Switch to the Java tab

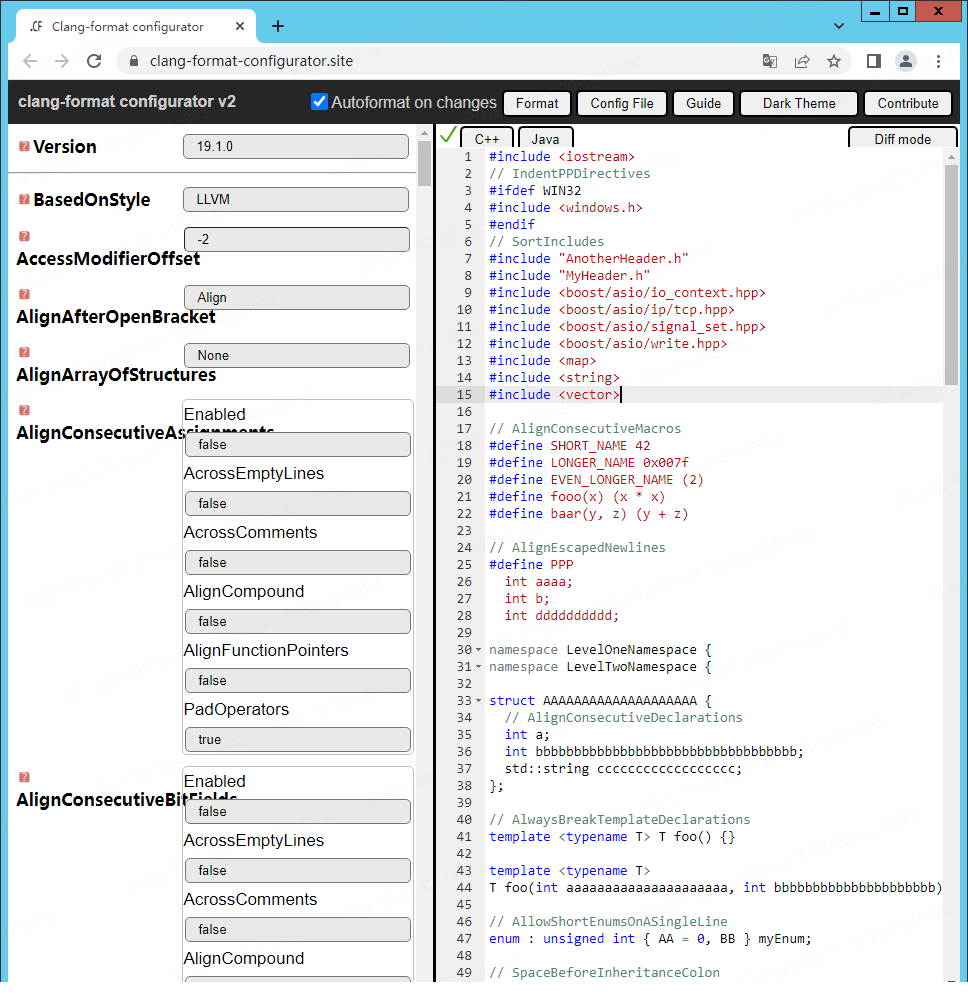click(545, 138)
